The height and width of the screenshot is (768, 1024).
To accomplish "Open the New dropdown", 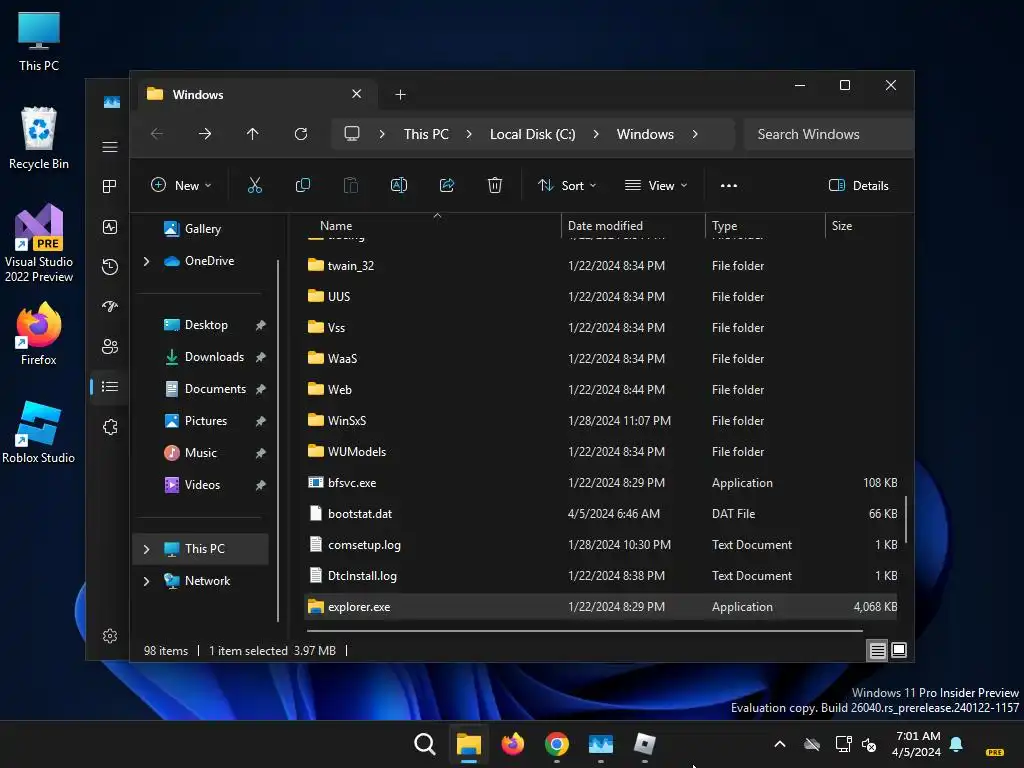I will coord(181,185).
